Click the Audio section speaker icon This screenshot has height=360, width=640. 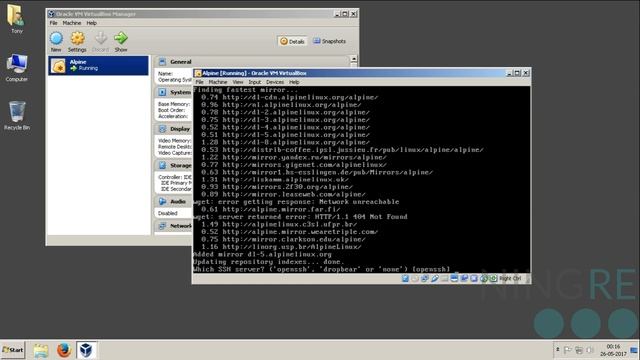click(162, 201)
